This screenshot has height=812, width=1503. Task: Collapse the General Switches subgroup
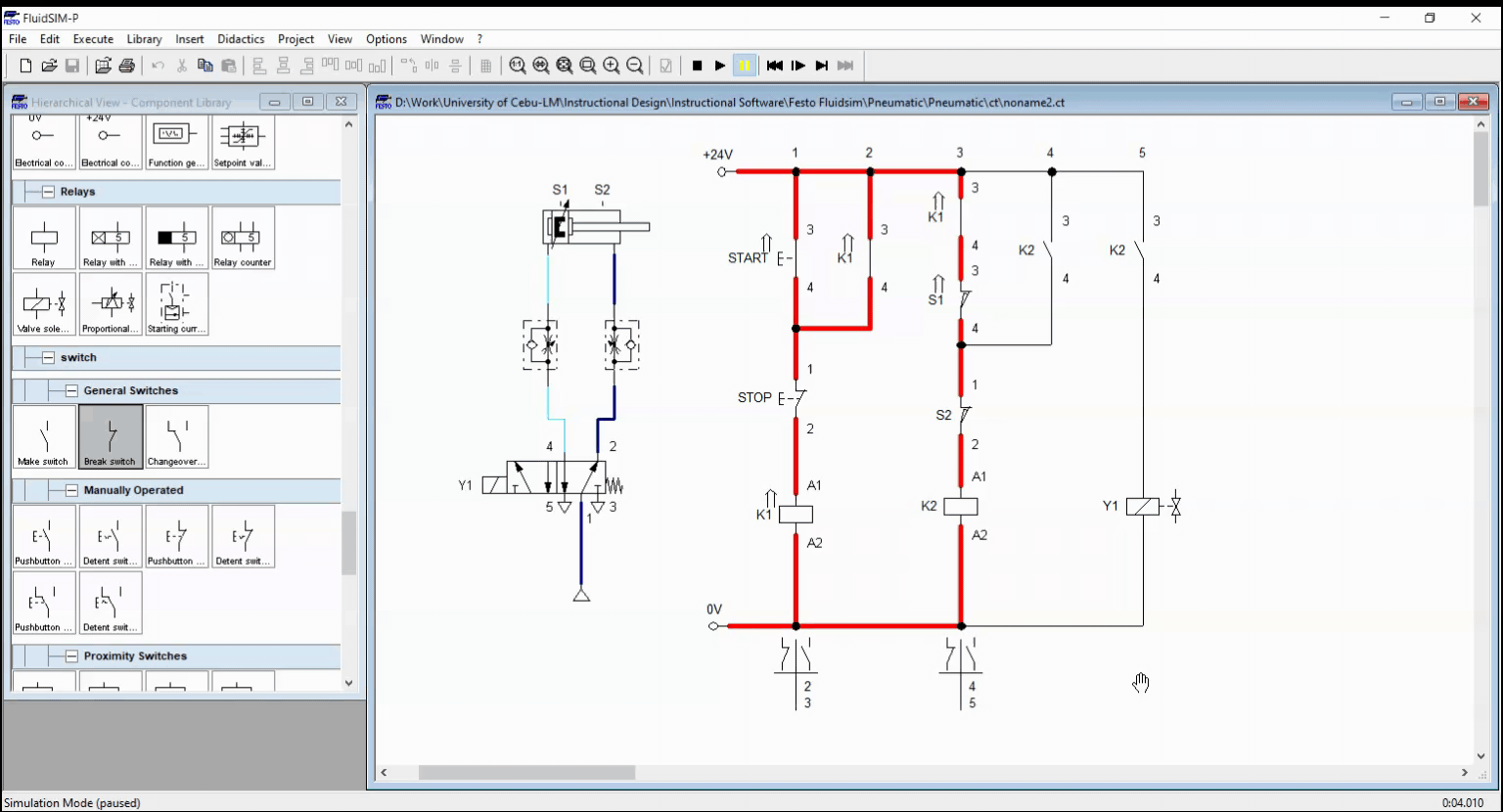point(71,390)
